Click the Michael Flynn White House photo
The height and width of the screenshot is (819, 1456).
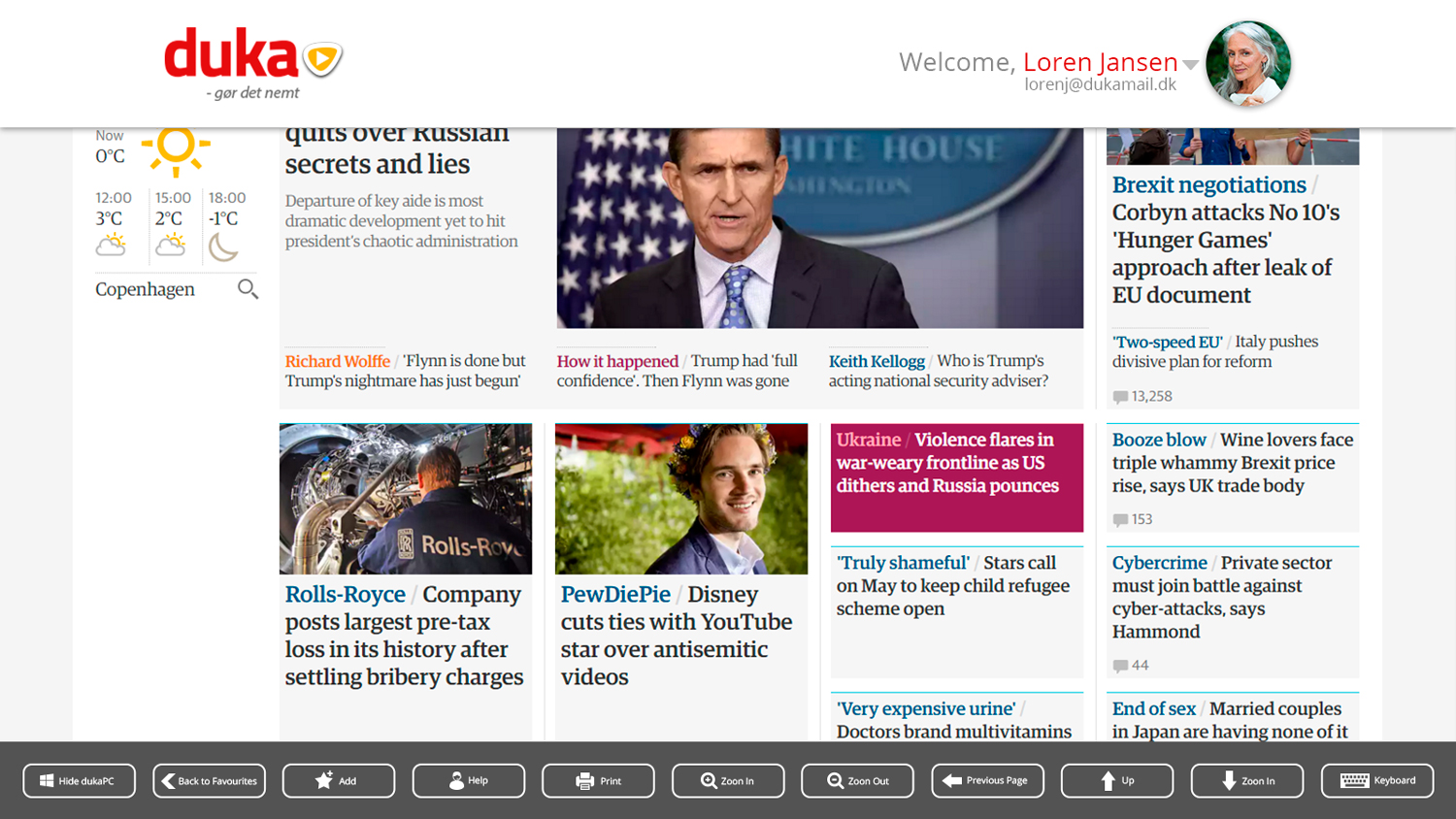820,228
